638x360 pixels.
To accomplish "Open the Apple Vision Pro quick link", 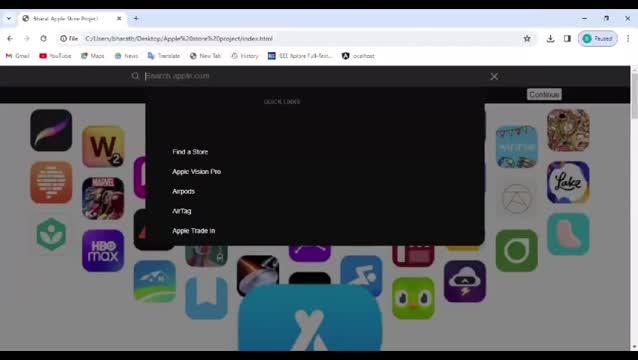I will pos(197,172).
